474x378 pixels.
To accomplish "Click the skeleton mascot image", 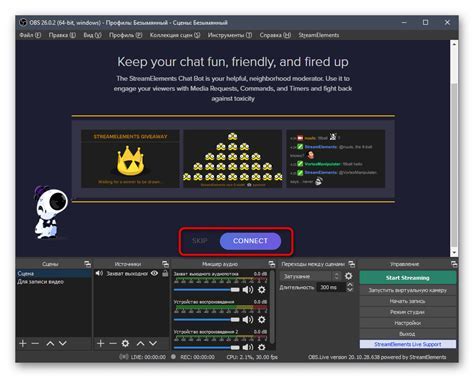I will (x=50, y=212).
